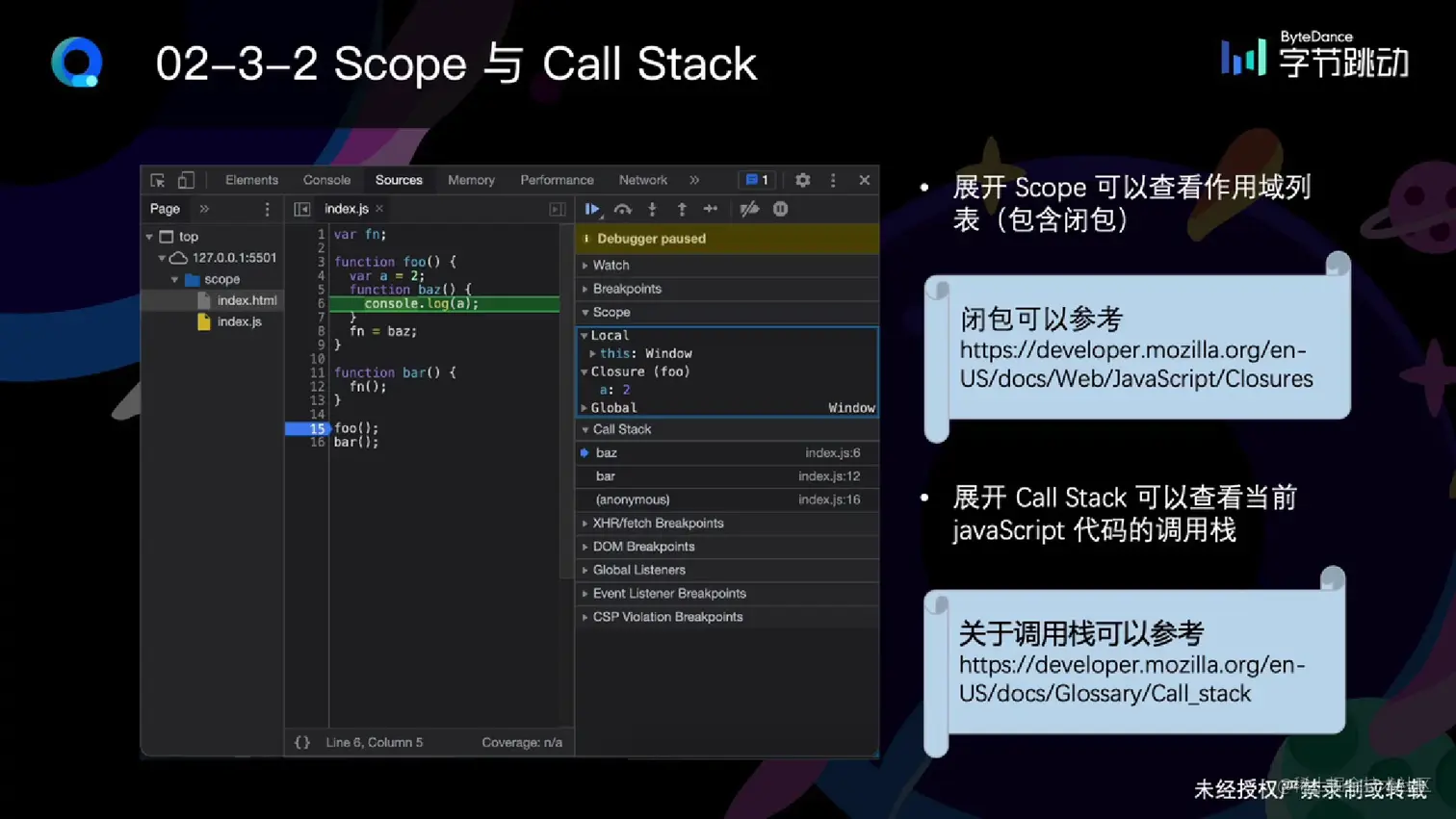The height and width of the screenshot is (819, 1456).
Task: Toggle breakpoint on line 15 gutter
Action: coord(307,428)
